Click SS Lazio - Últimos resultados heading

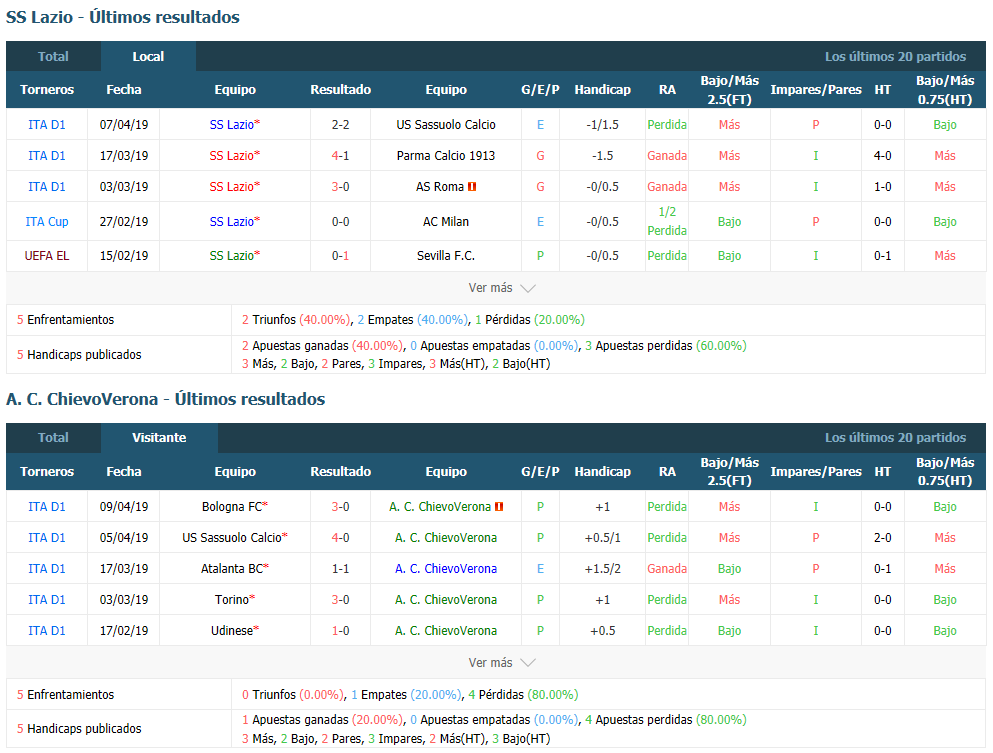(x=123, y=17)
